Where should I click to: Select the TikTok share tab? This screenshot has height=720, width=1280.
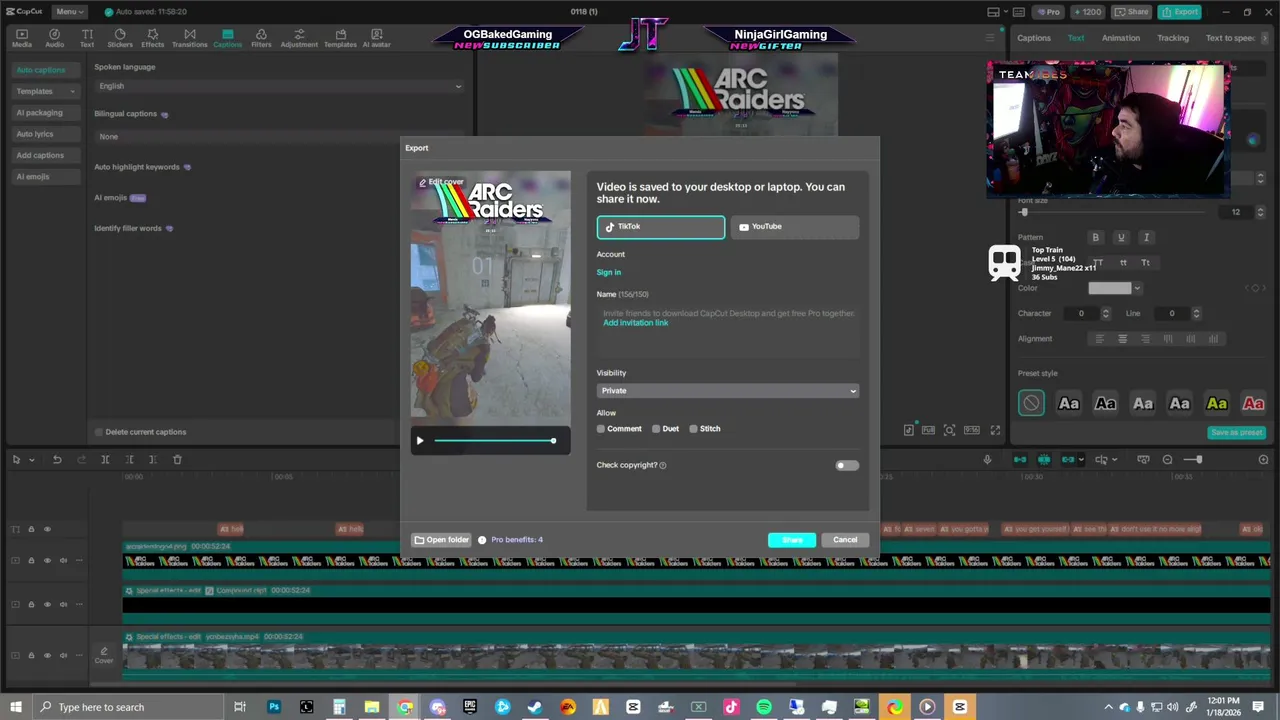(x=661, y=227)
